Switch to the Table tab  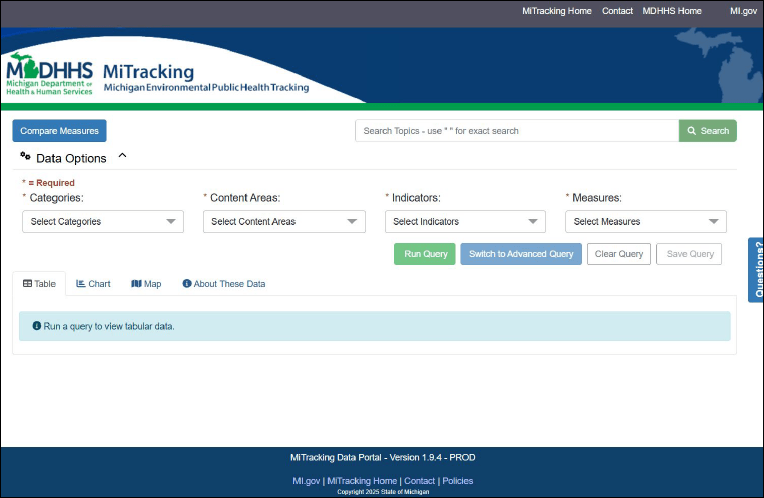[x=39, y=284]
